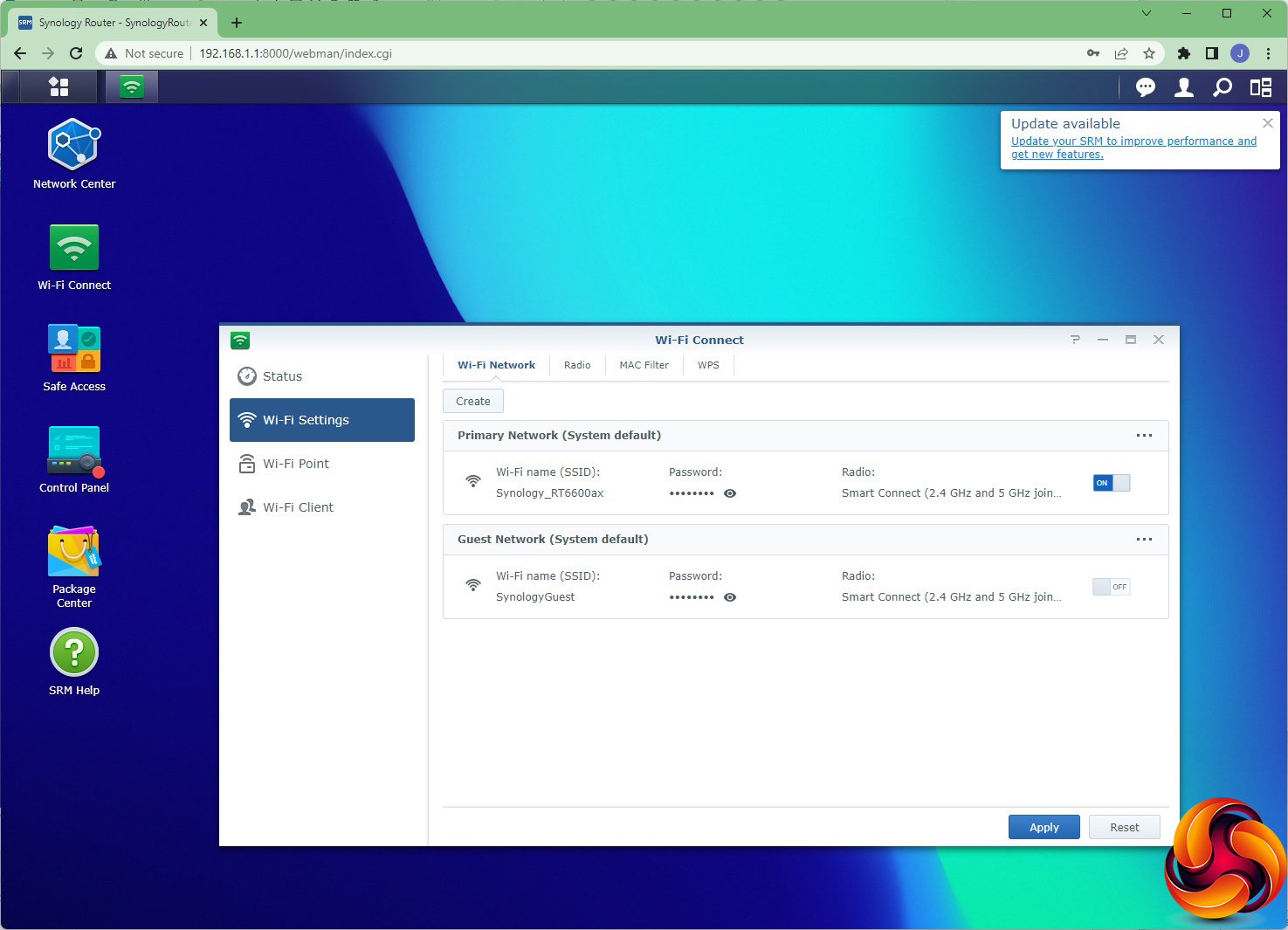Dismiss the Update available notification

[x=1268, y=123]
